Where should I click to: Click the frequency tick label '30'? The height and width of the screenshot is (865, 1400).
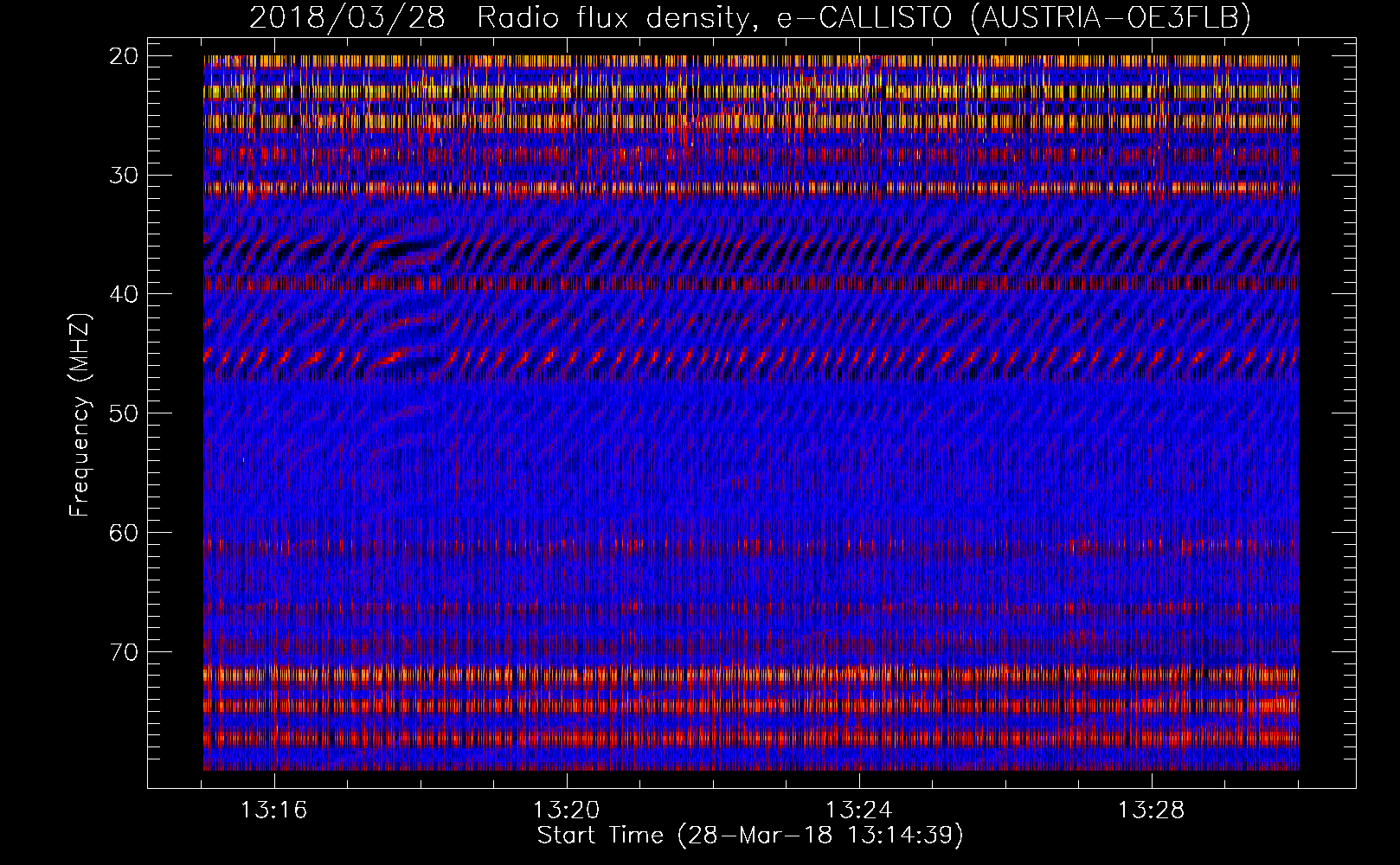tap(124, 176)
